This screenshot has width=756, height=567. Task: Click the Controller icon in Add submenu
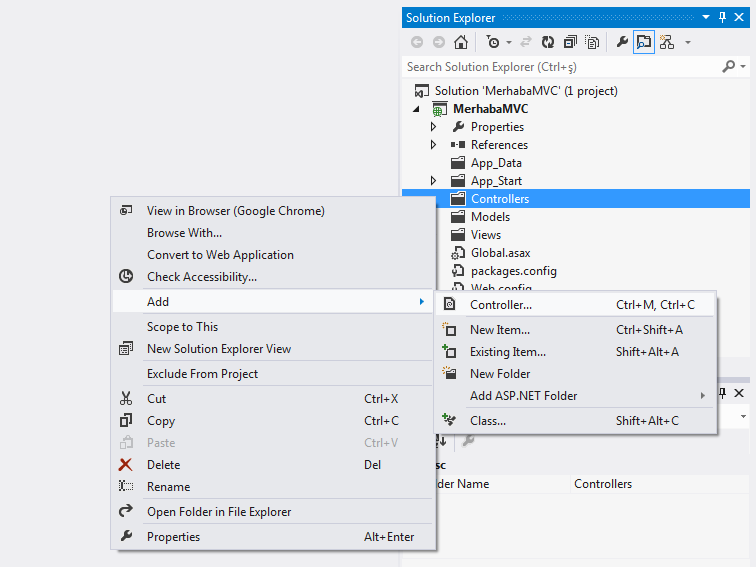449,304
